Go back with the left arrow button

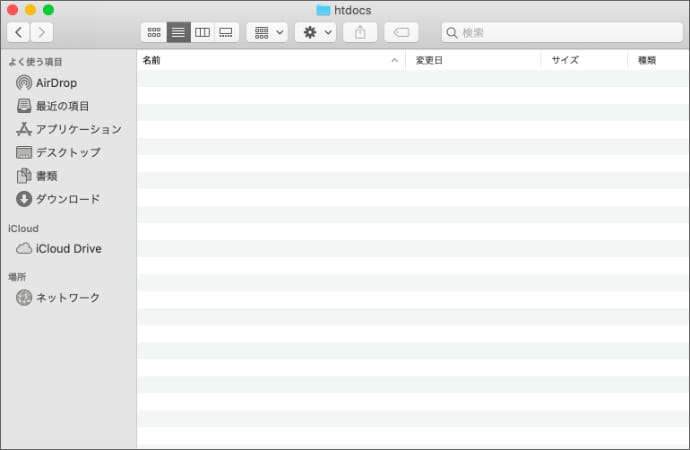click(x=19, y=33)
